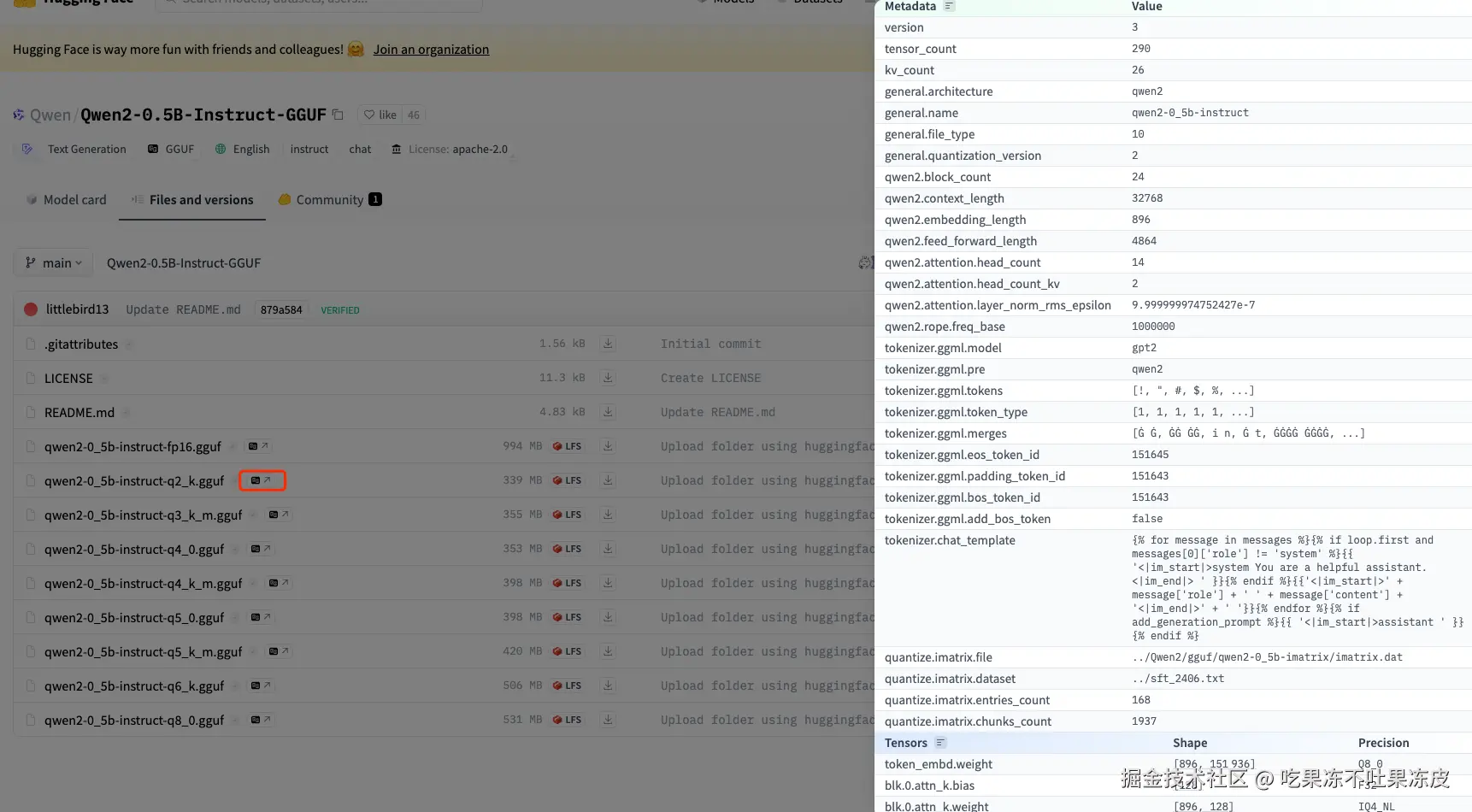Filter by the Text Generation tag
Viewport: 1472px width, 812px height.
tap(74, 149)
